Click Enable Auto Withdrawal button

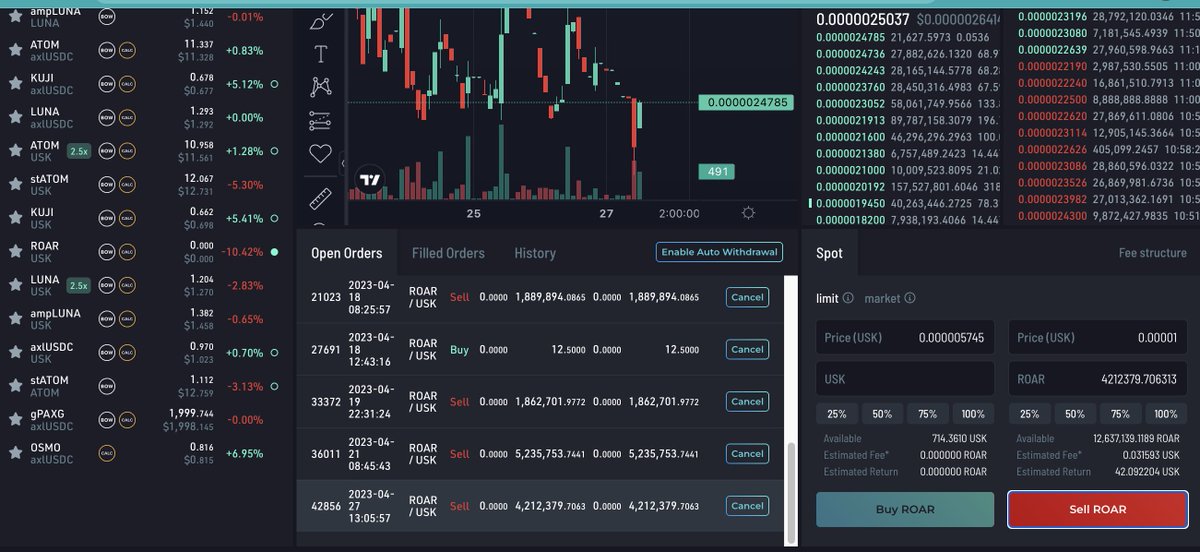coord(719,252)
